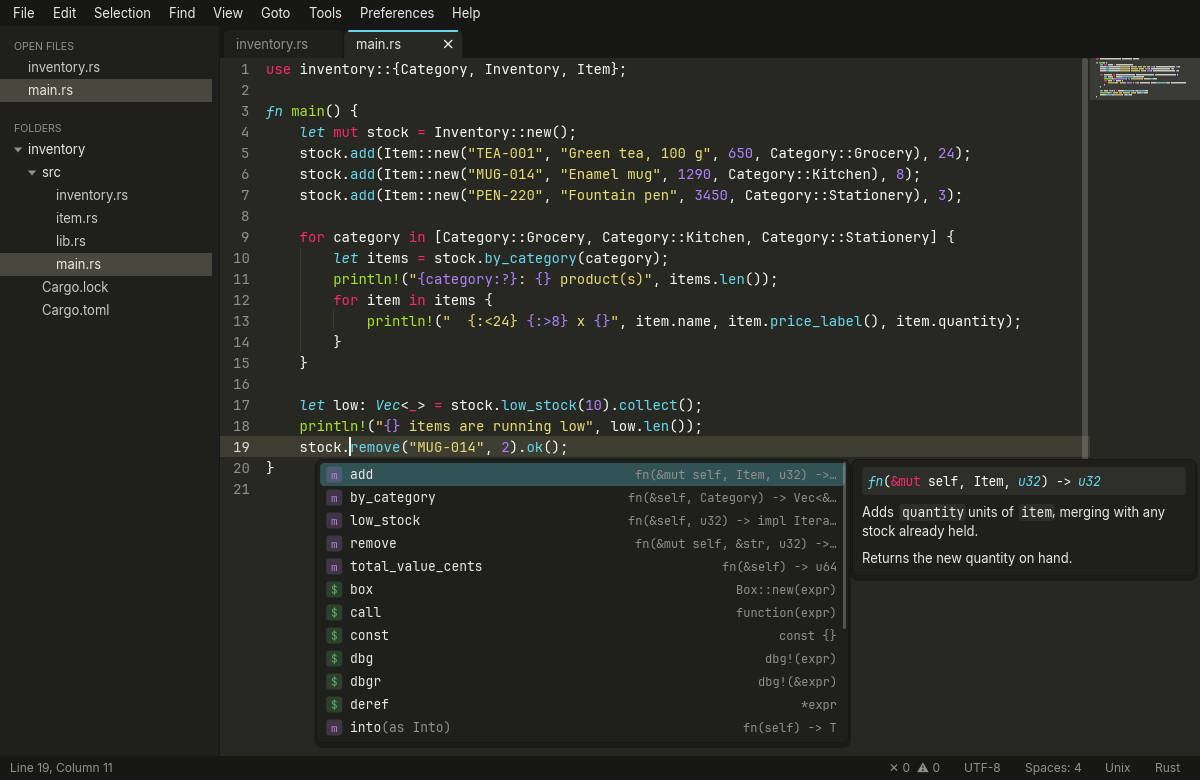Choose the 'add' completion
Viewport: 1200px width, 780px height.
click(x=581, y=475)
